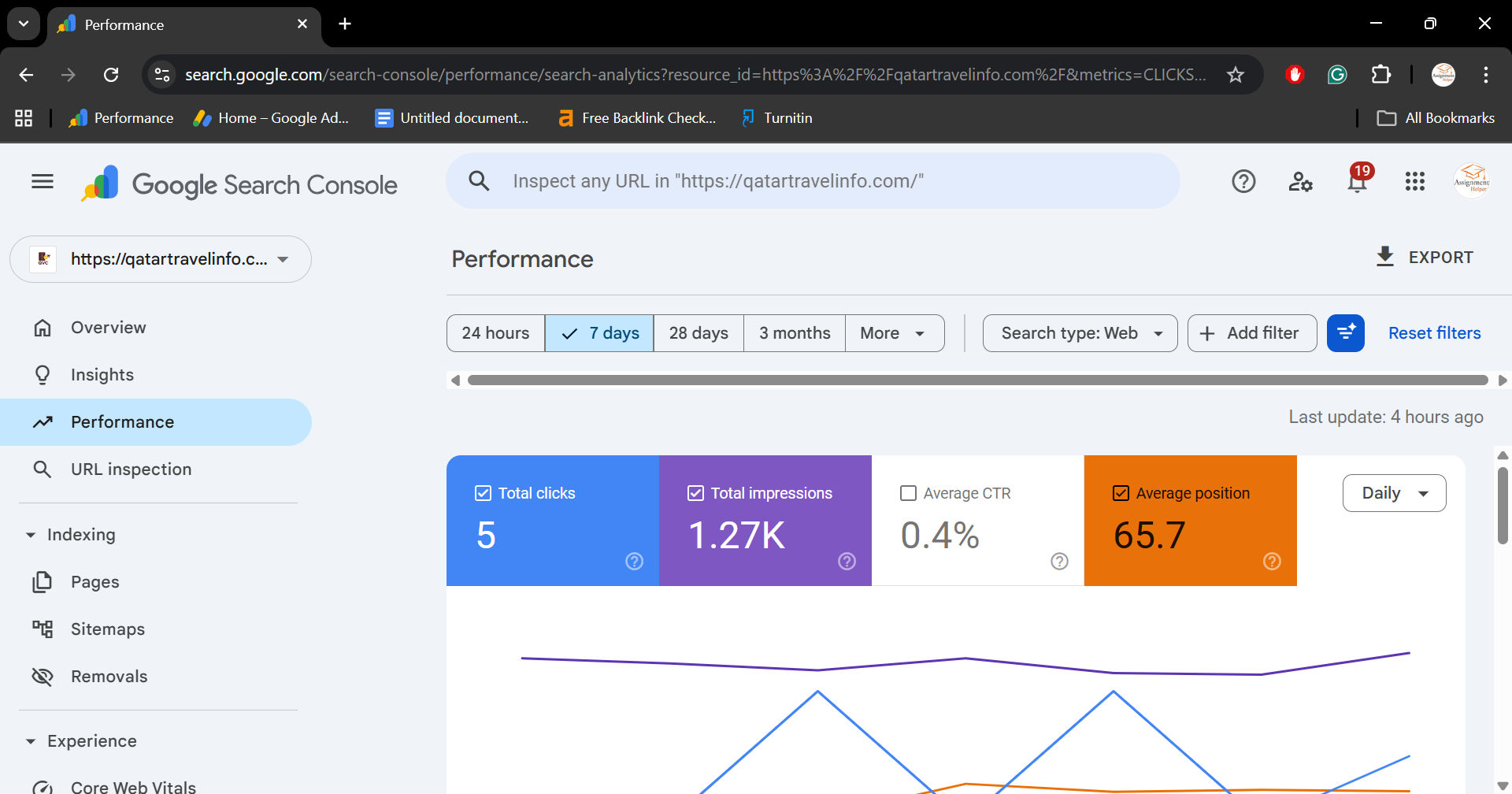This screenshot has height=794, width=1512.
Task: Open the Search type: Web dropdown
Action: click(1080, 333)
